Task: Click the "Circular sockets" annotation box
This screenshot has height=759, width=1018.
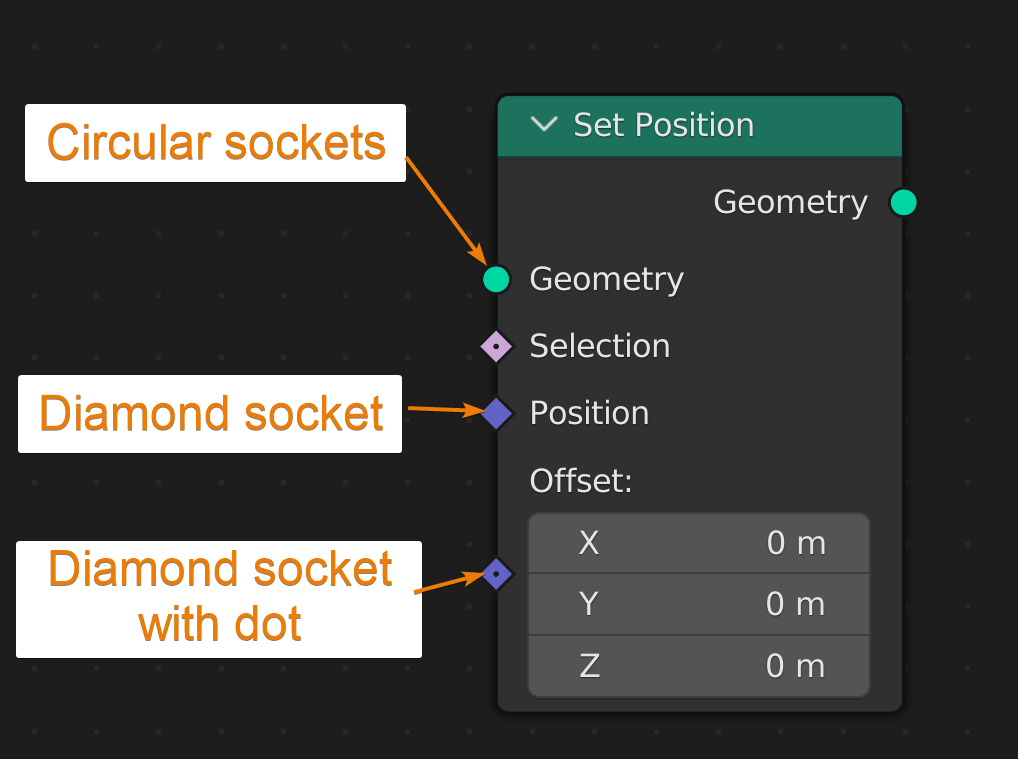Action: tap(215, 143)
